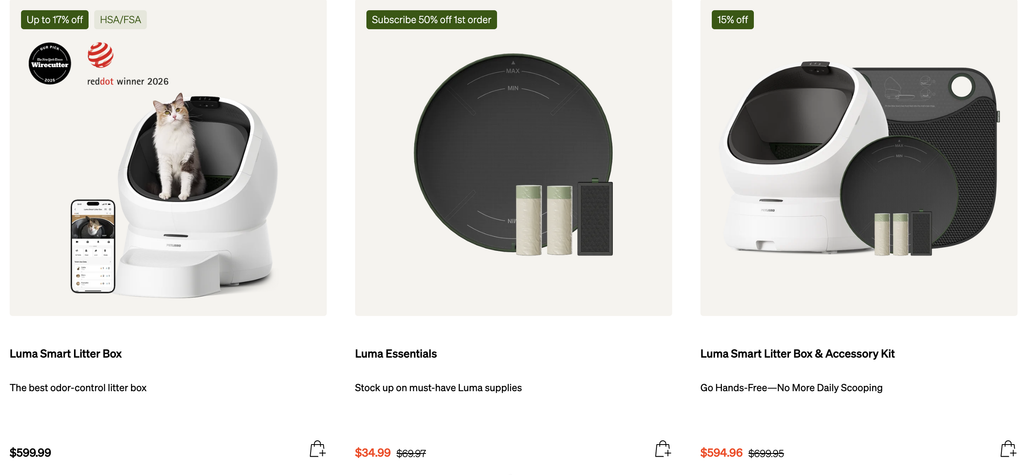Click the $594.96 sale price
1024x475 pixels.
click(722, 453)
